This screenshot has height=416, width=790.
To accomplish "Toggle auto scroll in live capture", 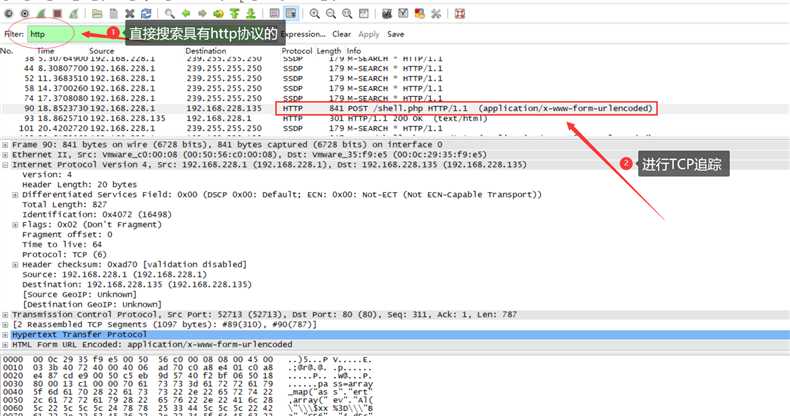I will 291,14.
